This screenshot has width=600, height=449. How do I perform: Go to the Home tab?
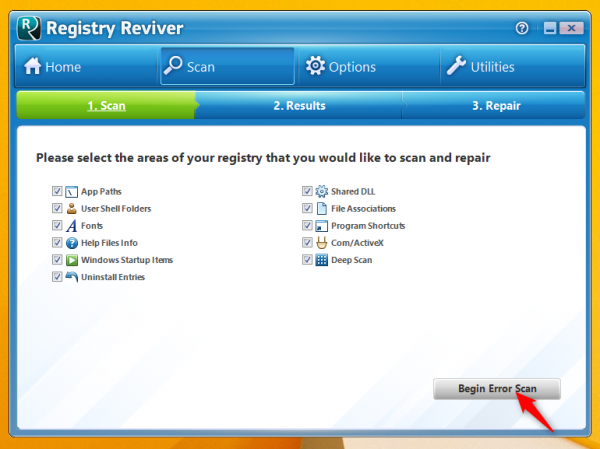pos(86,66)
